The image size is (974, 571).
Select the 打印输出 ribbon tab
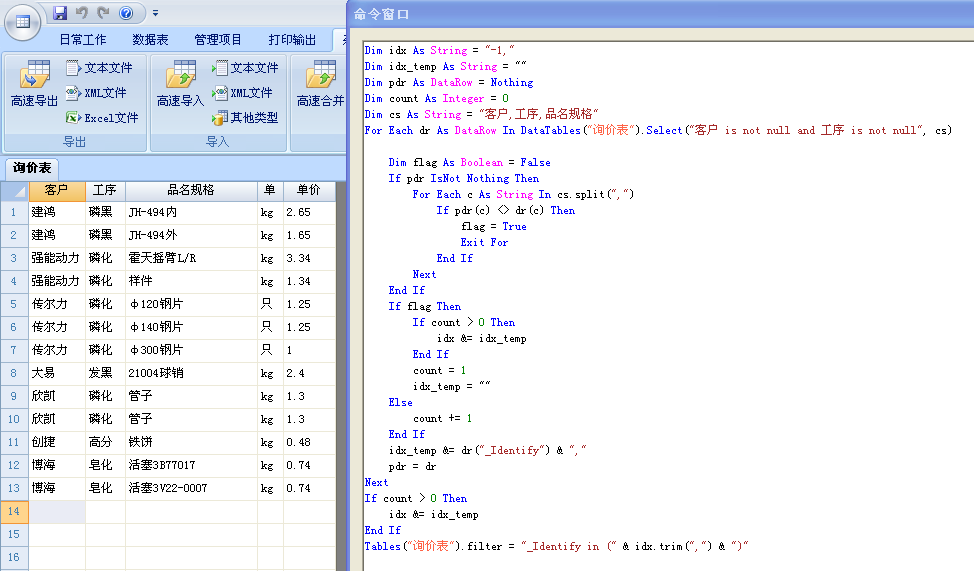(292, 40)
